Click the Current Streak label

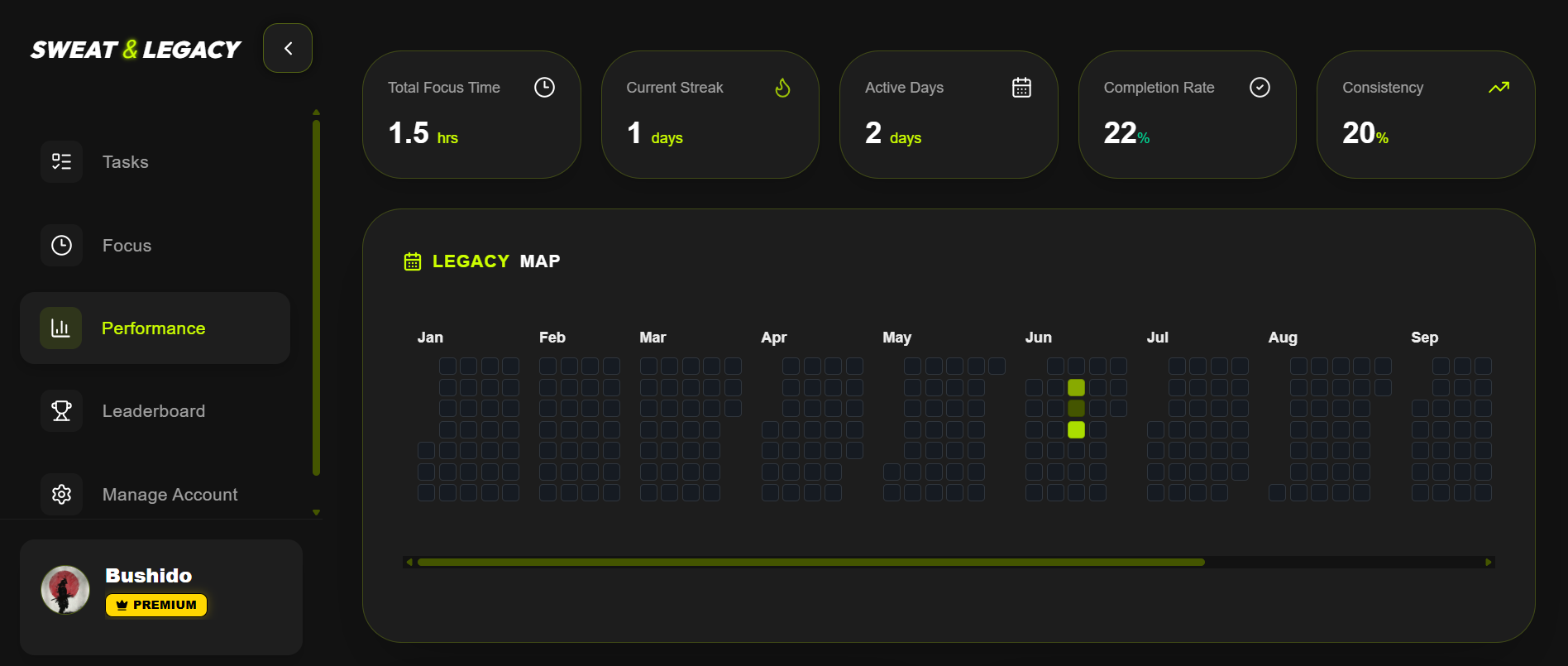675,87
